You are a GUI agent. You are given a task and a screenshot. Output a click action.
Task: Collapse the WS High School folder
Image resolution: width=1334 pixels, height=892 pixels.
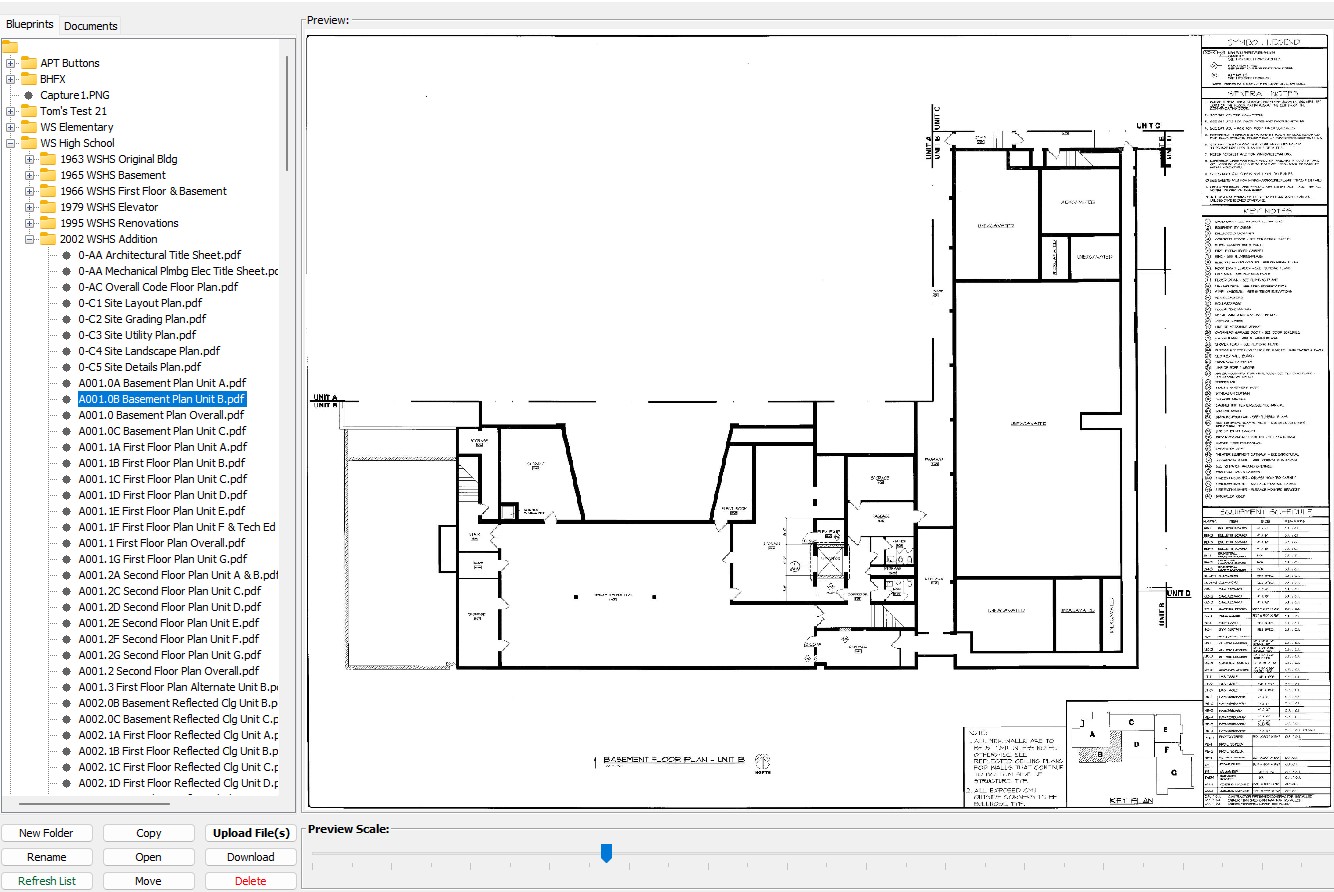[x=11, y=143]
